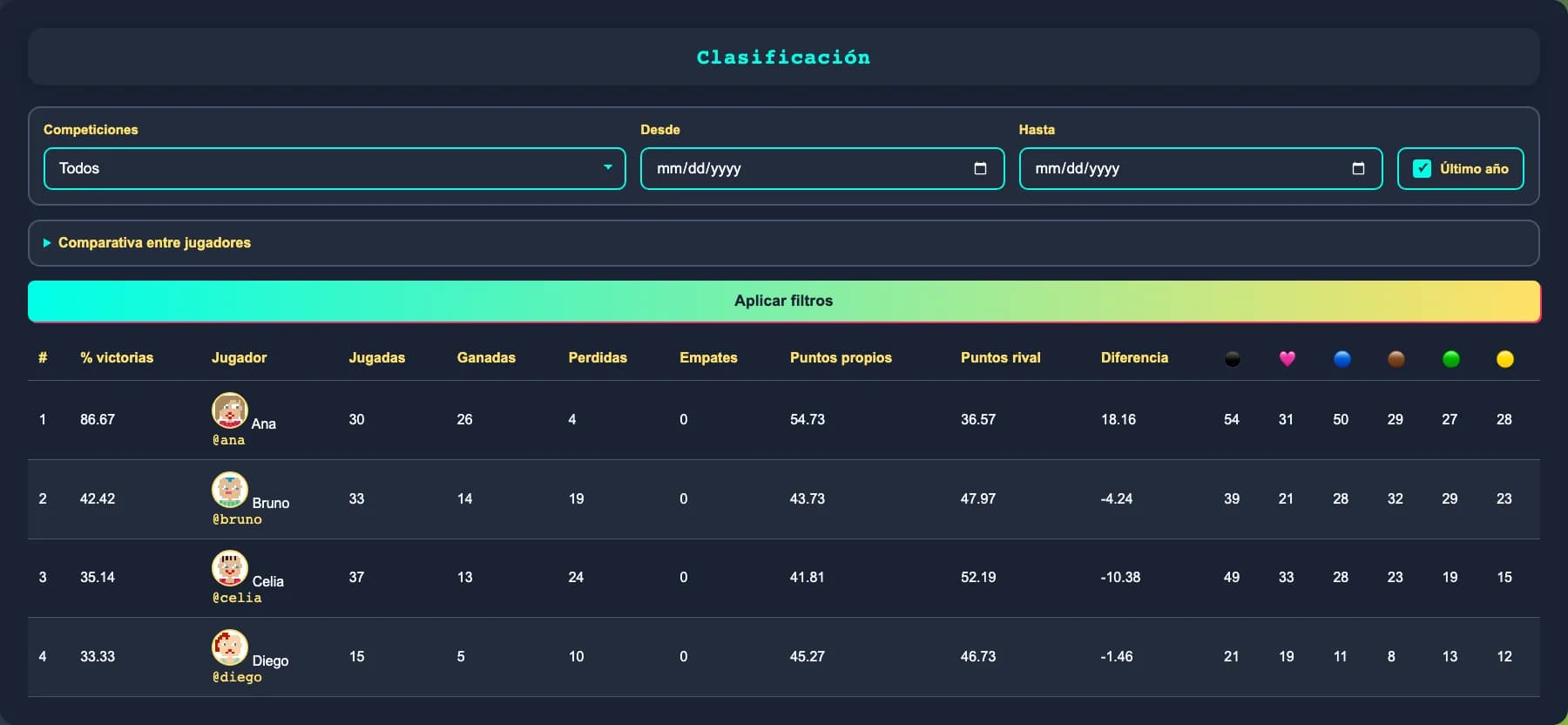The image size is (1568, 725).
Task: Click Diego's Puntos propios value 45.27
Action: [808, 656]
